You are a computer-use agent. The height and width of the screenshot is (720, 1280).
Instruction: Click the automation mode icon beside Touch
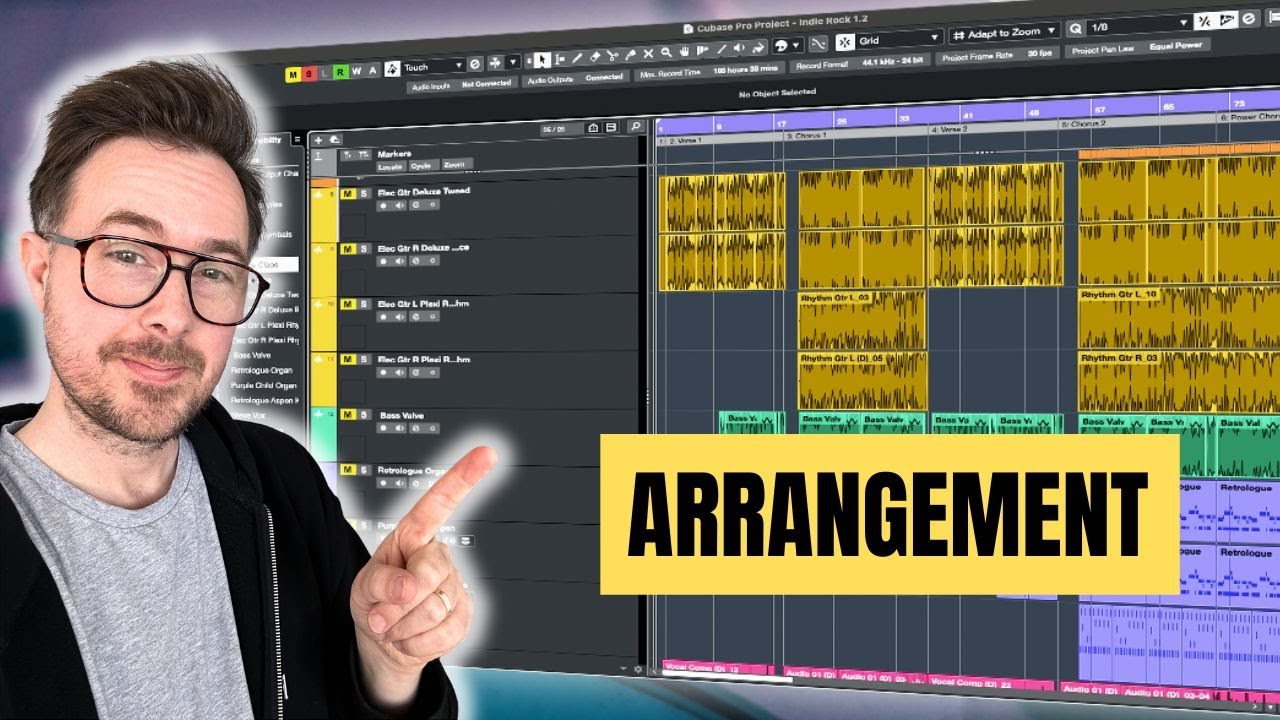point(392,69)
